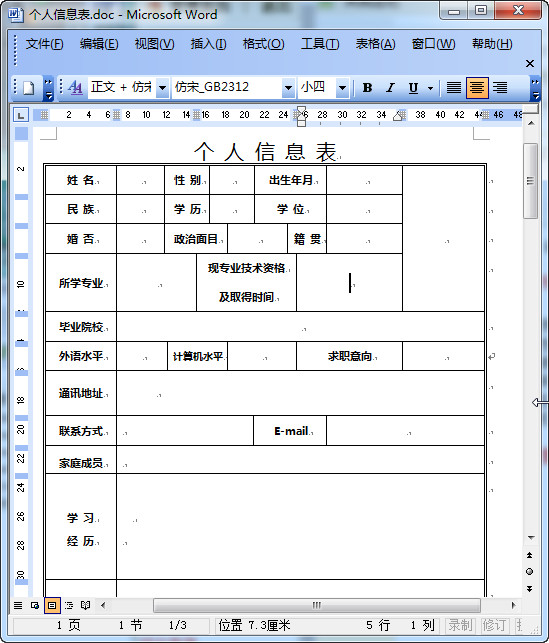Expand the font size dropdown 小四
549x643 pixels.
click(342, 88)
